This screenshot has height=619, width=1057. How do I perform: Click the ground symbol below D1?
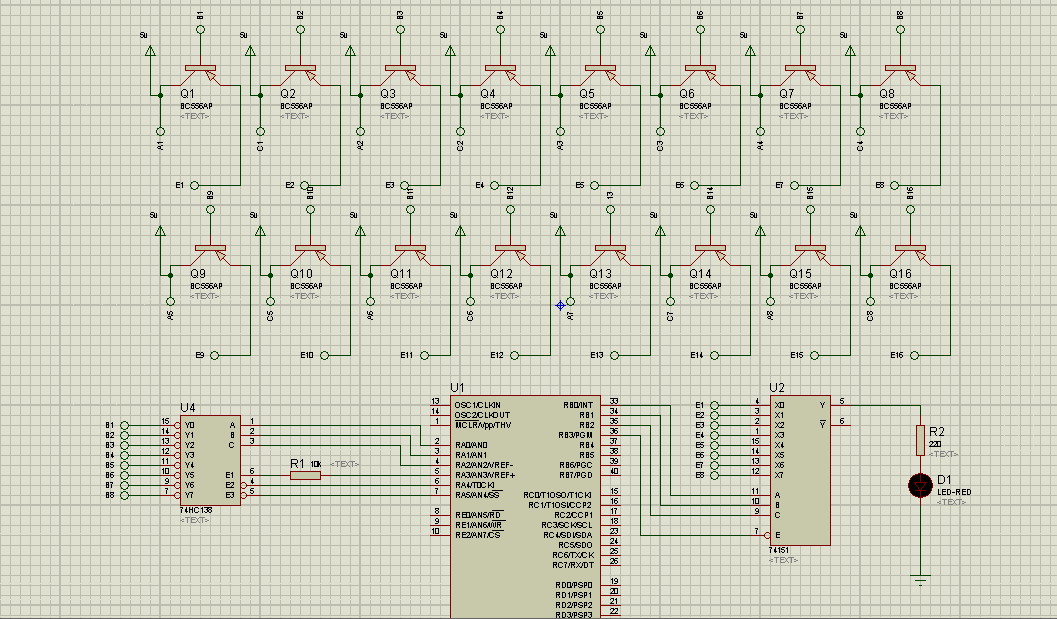pyautogui.click(x=920, y=579)
